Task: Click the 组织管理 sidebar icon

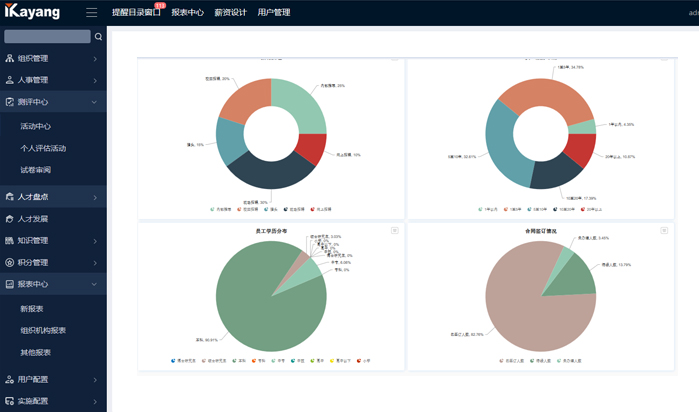Action: pos(10,58)
